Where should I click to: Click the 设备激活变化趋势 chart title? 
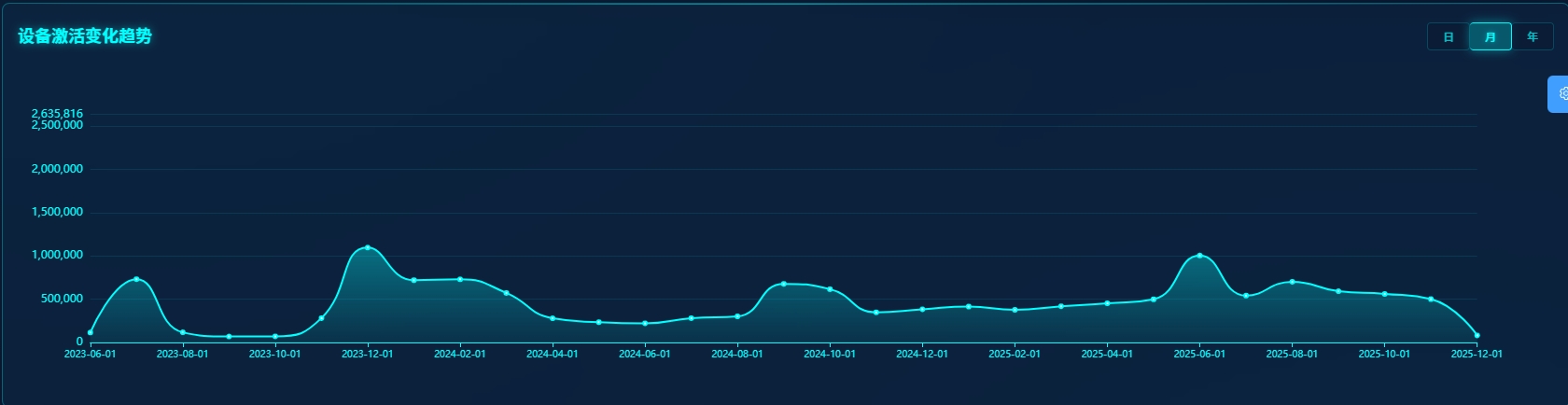(x=85, y=36)
